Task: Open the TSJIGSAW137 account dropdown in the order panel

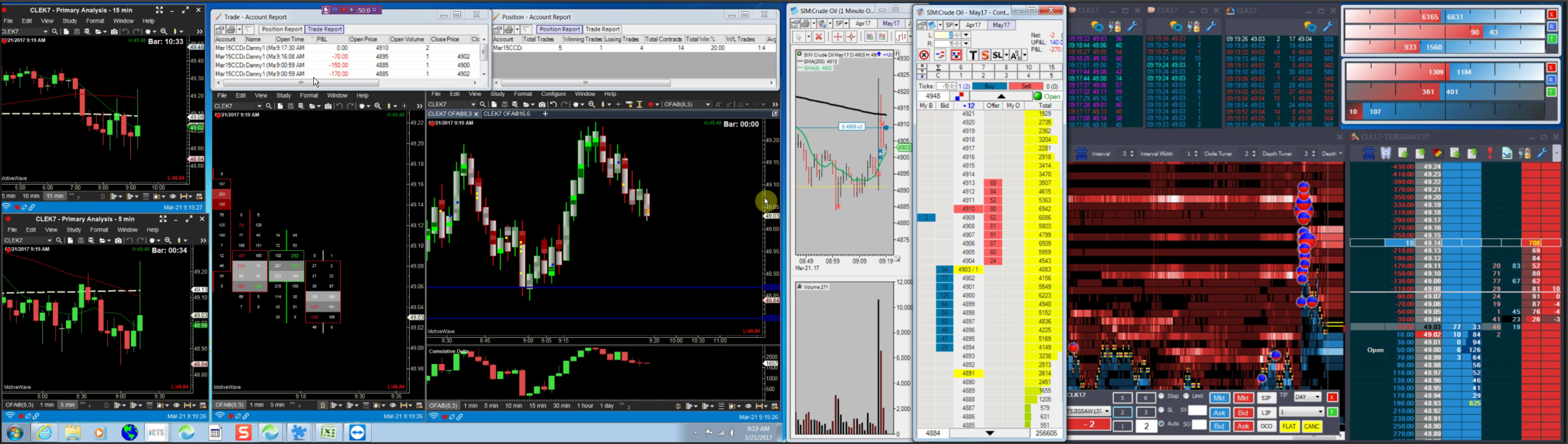Action: point(1088,411)
